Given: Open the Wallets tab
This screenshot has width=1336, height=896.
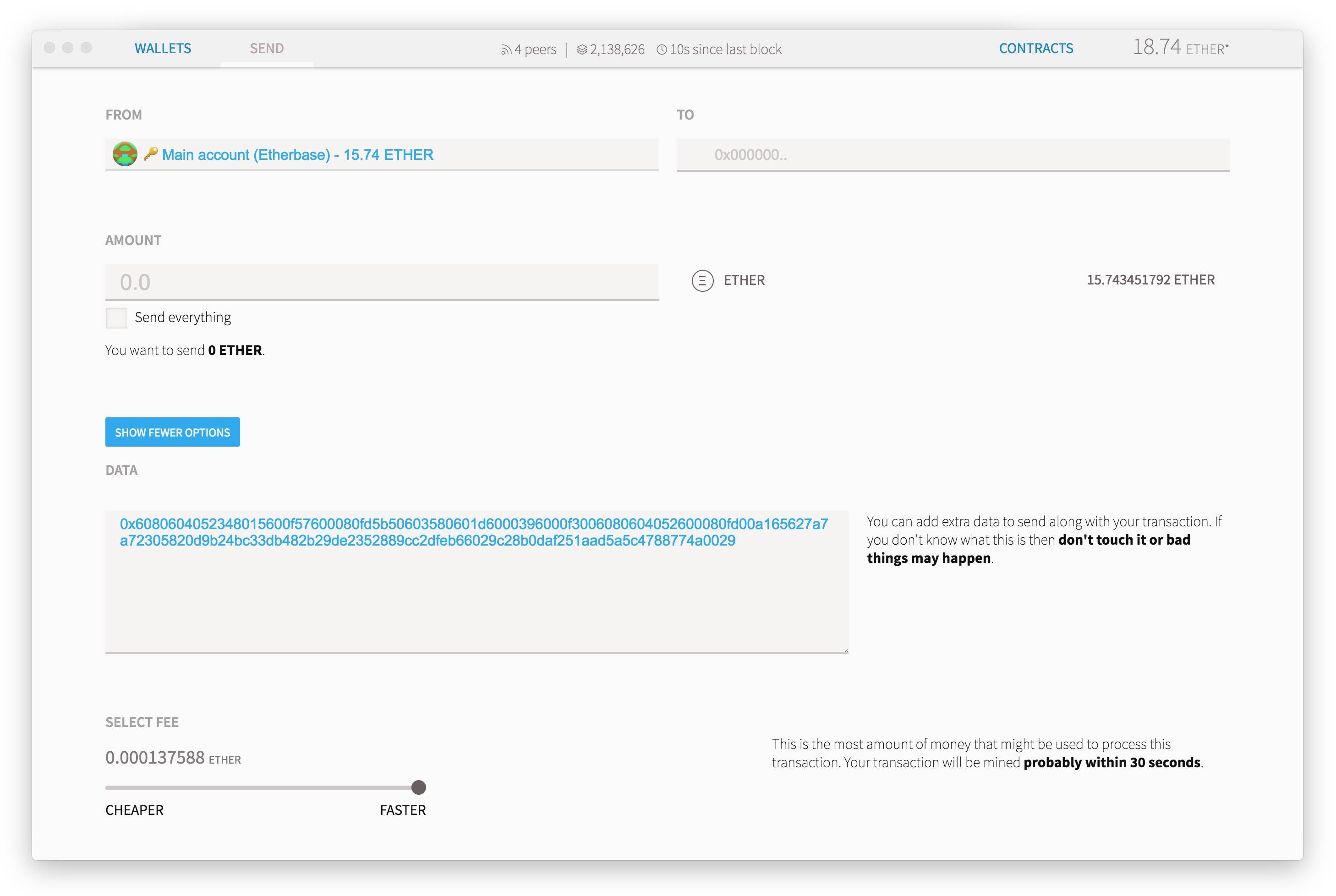Looking at the screenshot, I should point(163,49).
